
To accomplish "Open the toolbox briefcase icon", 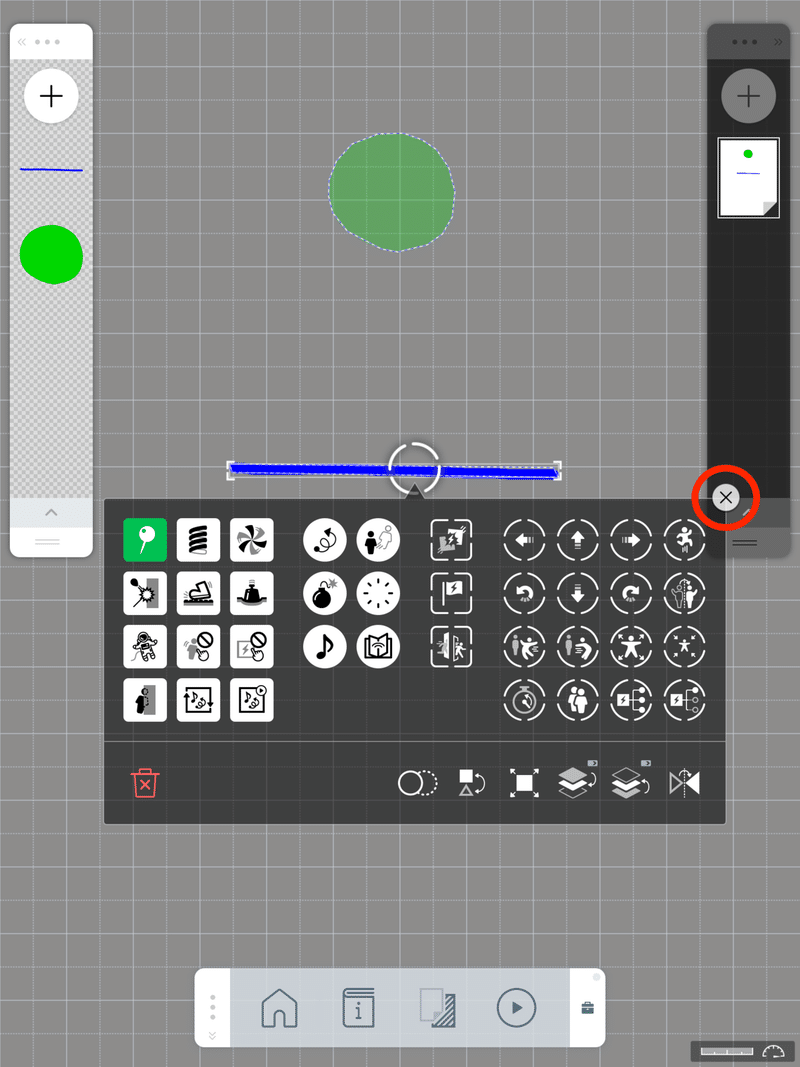I will pyautogui.click(x=588, y=1008).
